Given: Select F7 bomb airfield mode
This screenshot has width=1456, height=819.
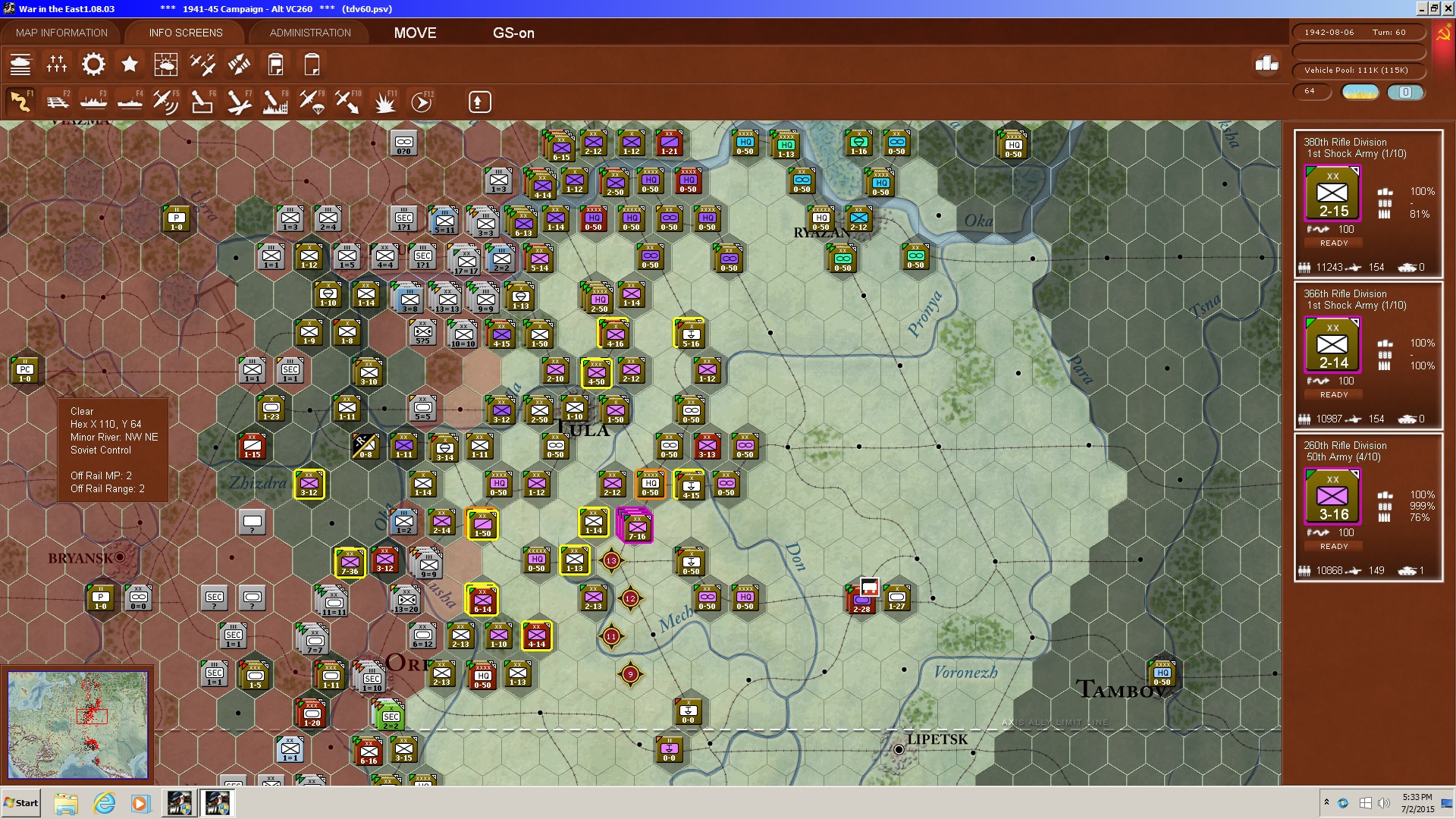Looking at the screenshot, I should (x=239, y=102).
